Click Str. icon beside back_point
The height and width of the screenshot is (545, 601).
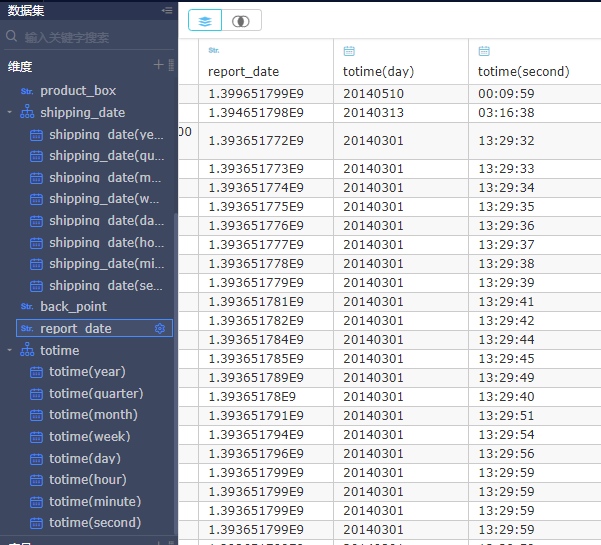(x=27, y=307)
